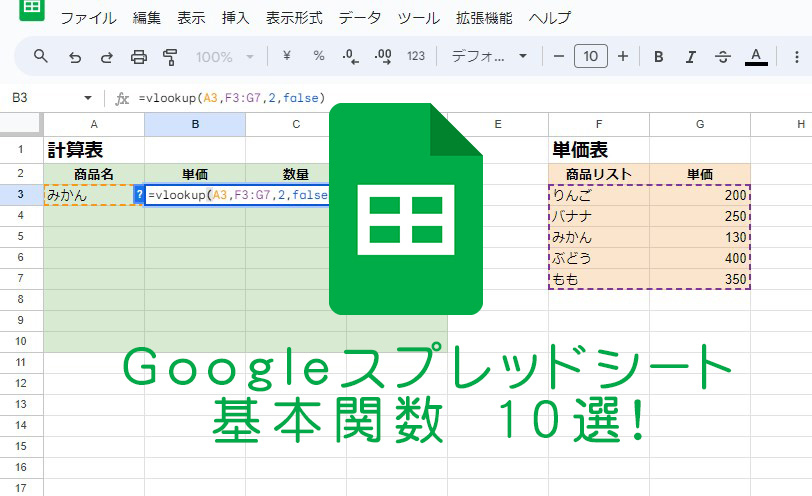
Task: Select the cell containing 計算表
Action: pos(94,150)
